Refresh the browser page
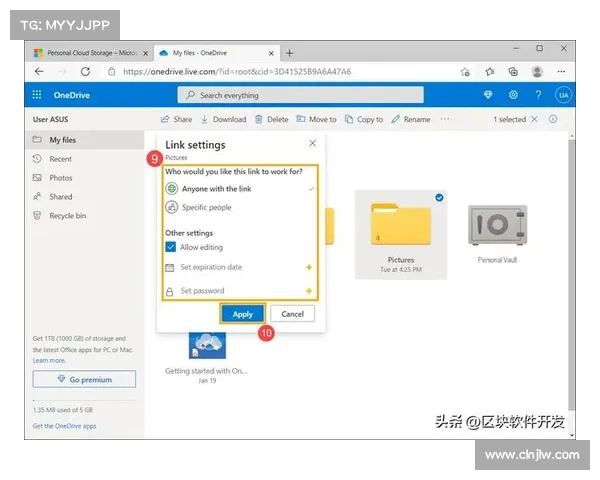Image resolution: width=600 pixels, height=480 pixels. [x=85, y=72]
